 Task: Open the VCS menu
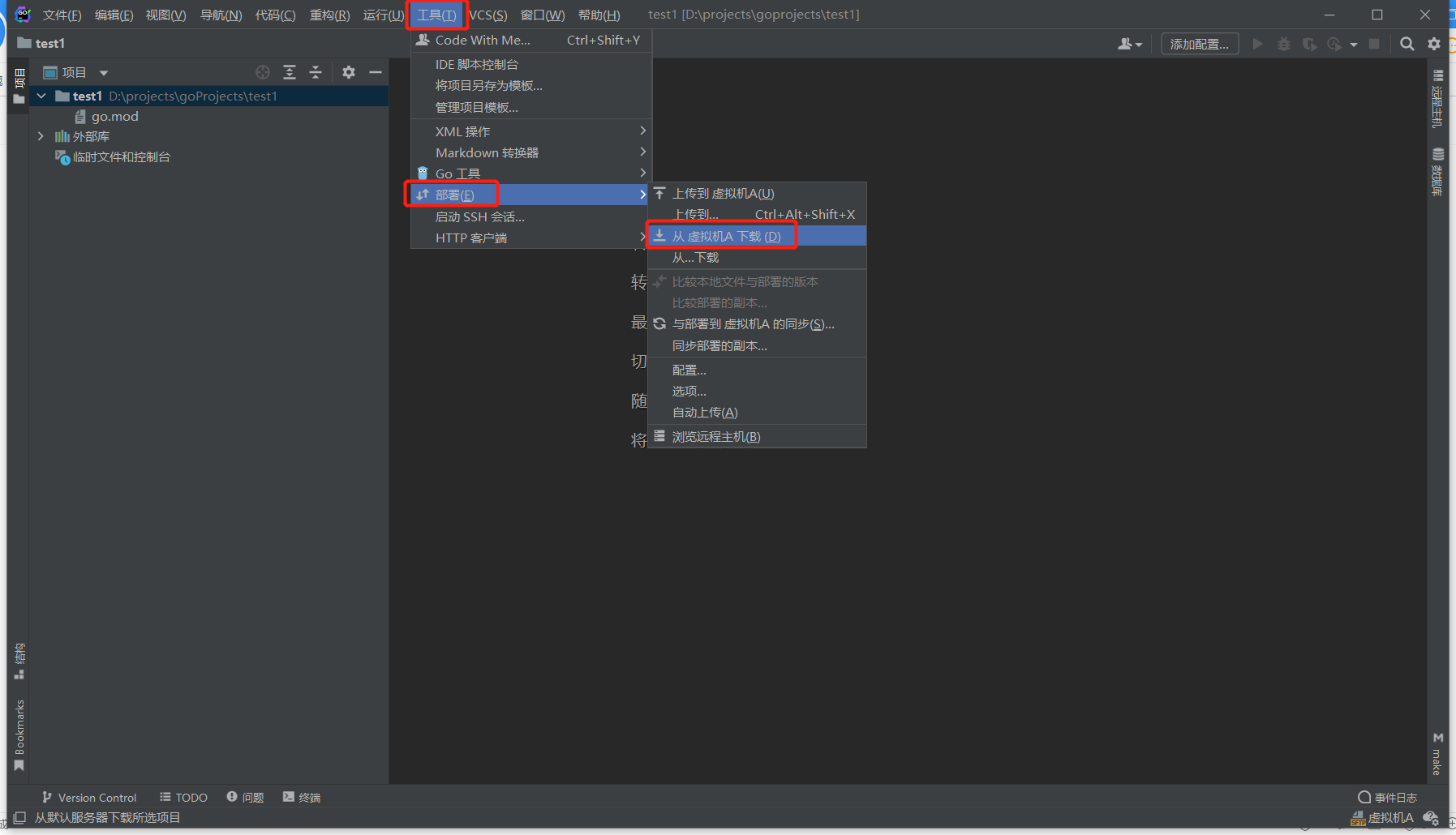pyautogui.click(x=488, y=15)
